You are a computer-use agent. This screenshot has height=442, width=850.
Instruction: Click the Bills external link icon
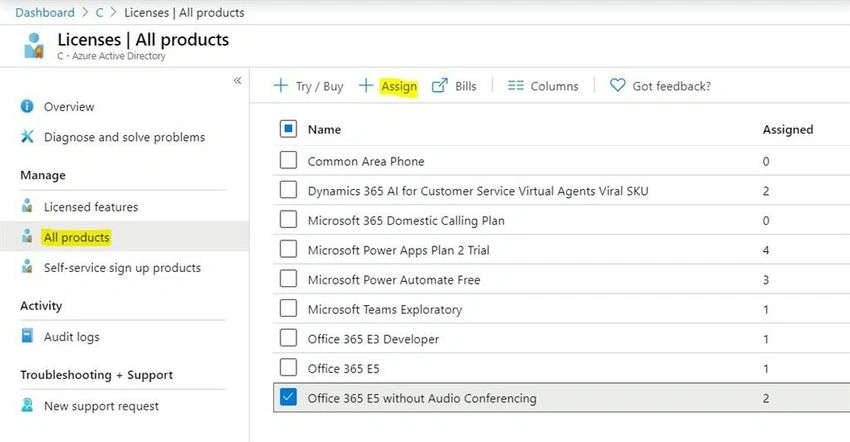click(x=440, y=85)
